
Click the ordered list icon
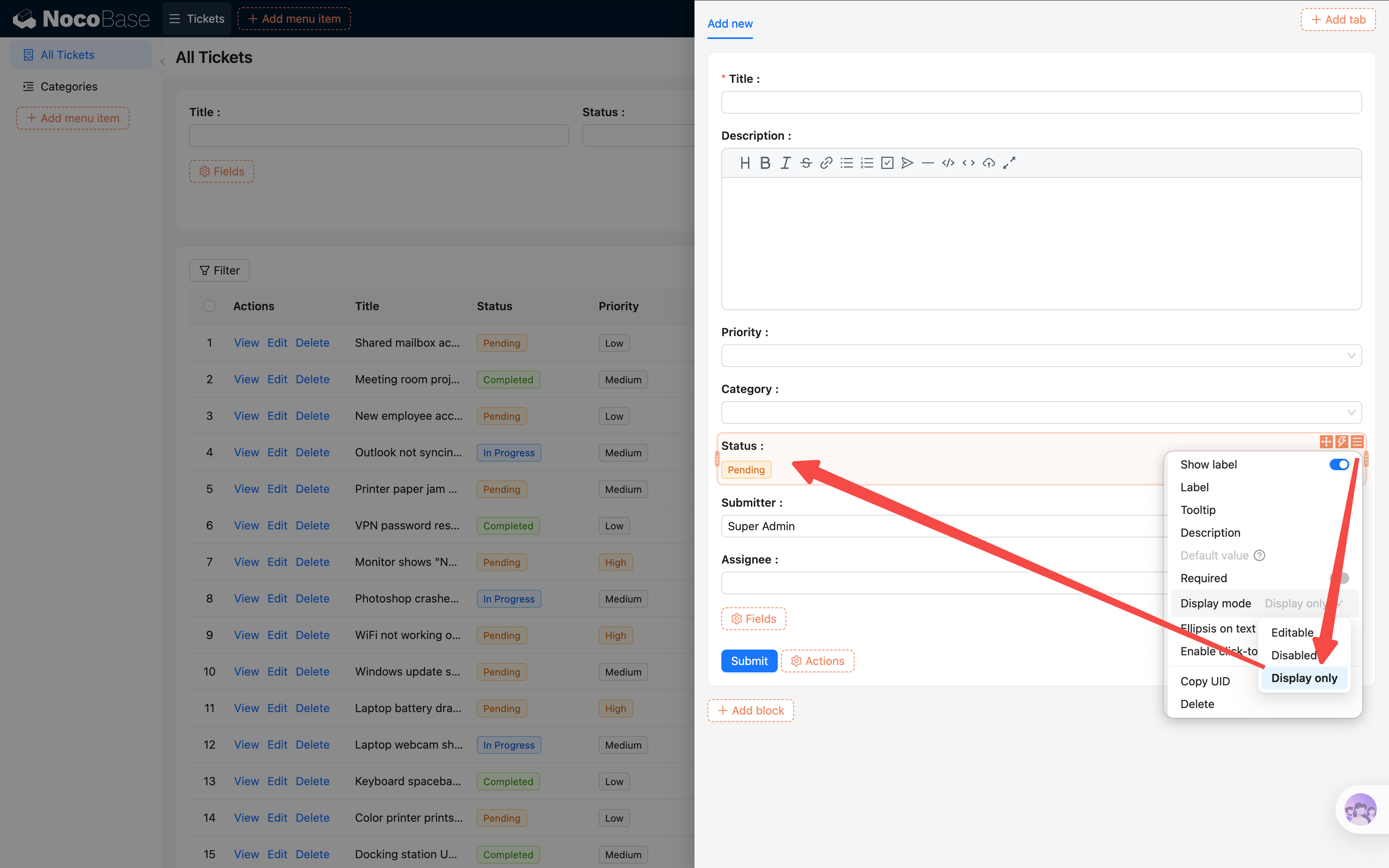866,163
